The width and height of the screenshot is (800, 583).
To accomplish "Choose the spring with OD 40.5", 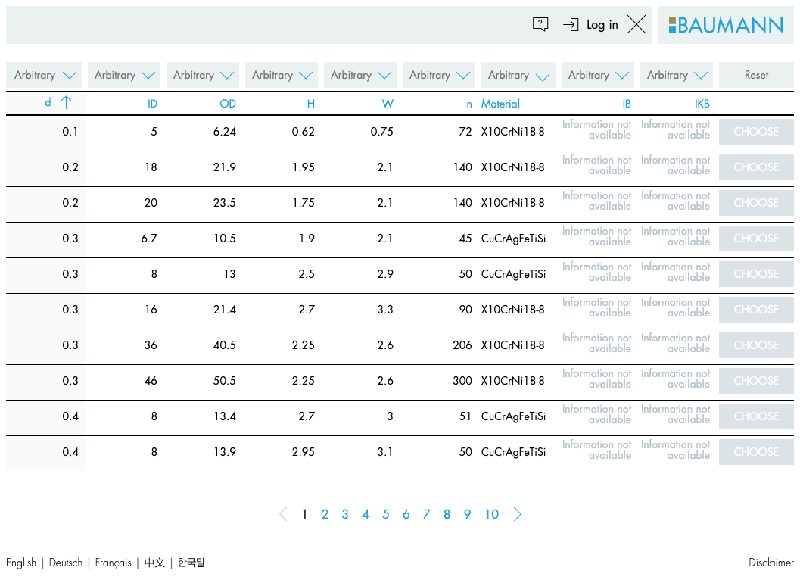I will tap(756, 345).
